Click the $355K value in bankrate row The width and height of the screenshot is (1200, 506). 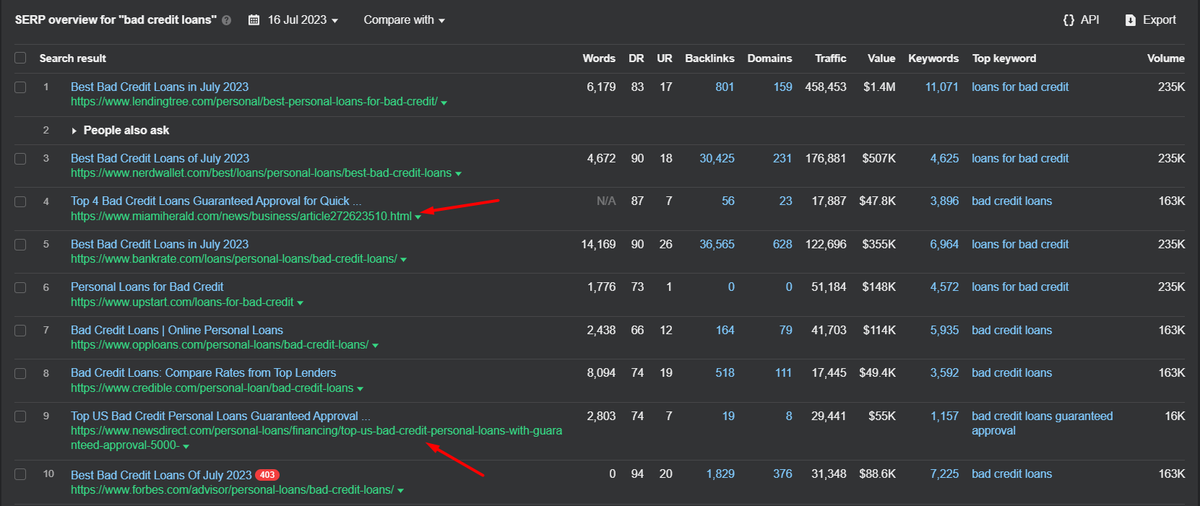[x=878, y=244]
